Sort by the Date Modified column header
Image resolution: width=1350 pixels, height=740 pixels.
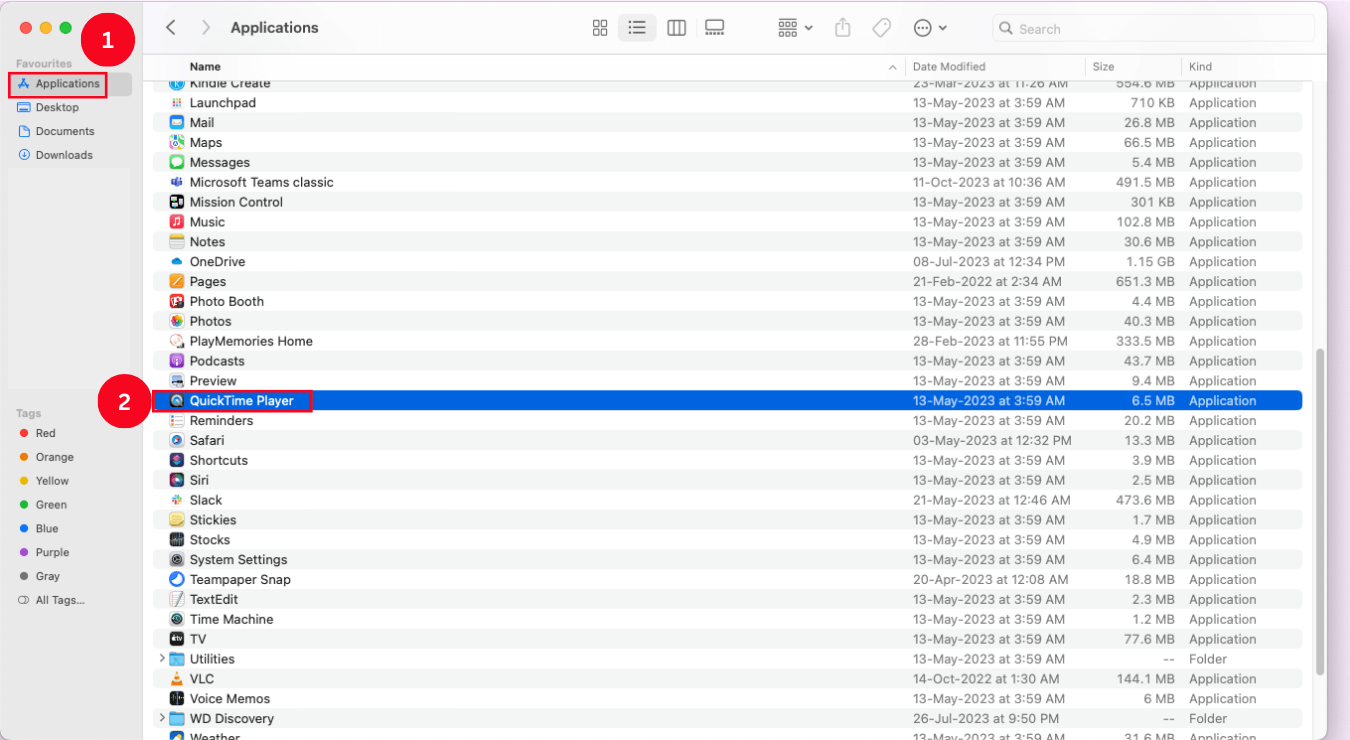[x=949, y=67]
